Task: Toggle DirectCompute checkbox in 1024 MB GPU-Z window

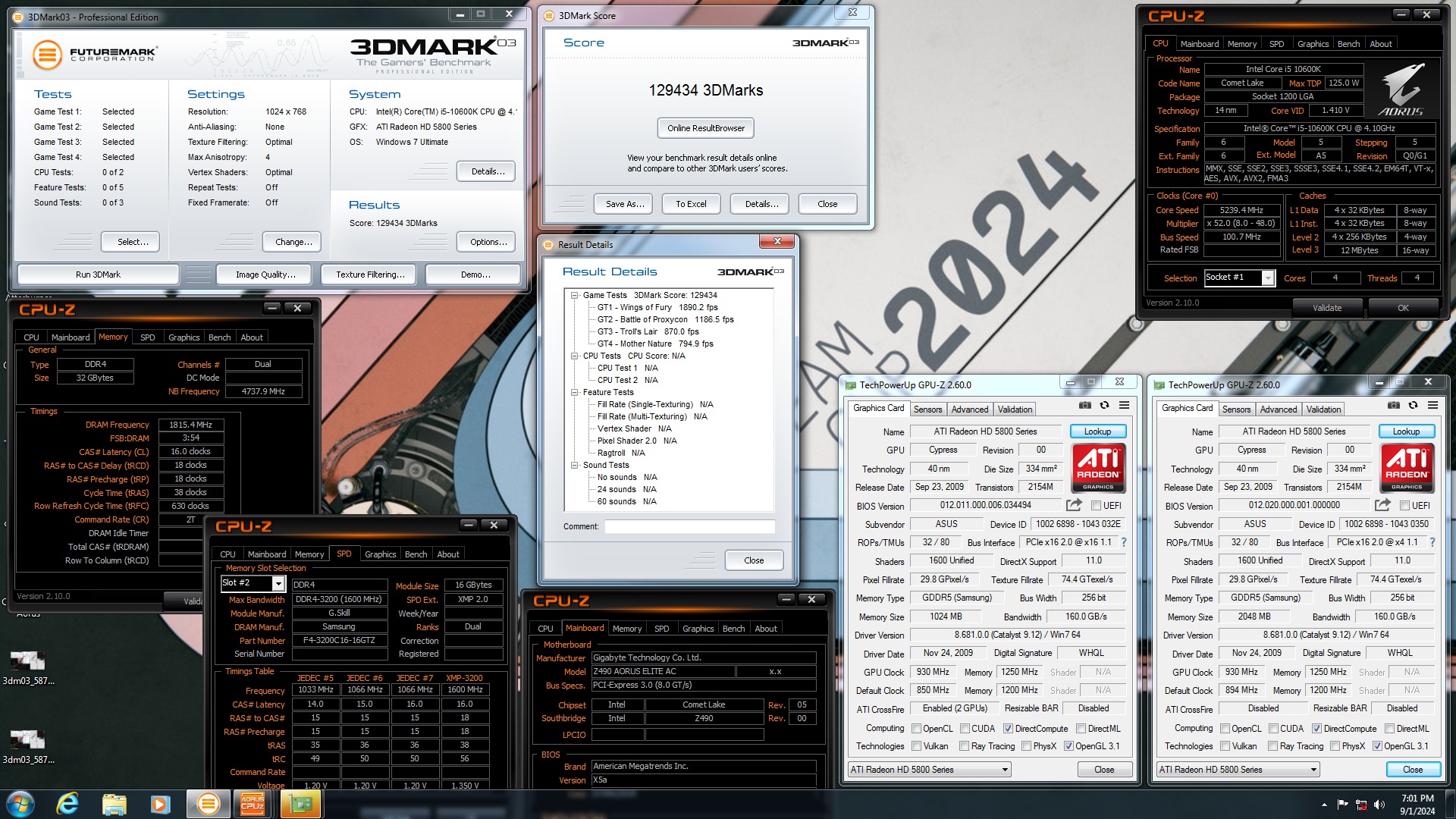Action: click(x=1008, y=729)
